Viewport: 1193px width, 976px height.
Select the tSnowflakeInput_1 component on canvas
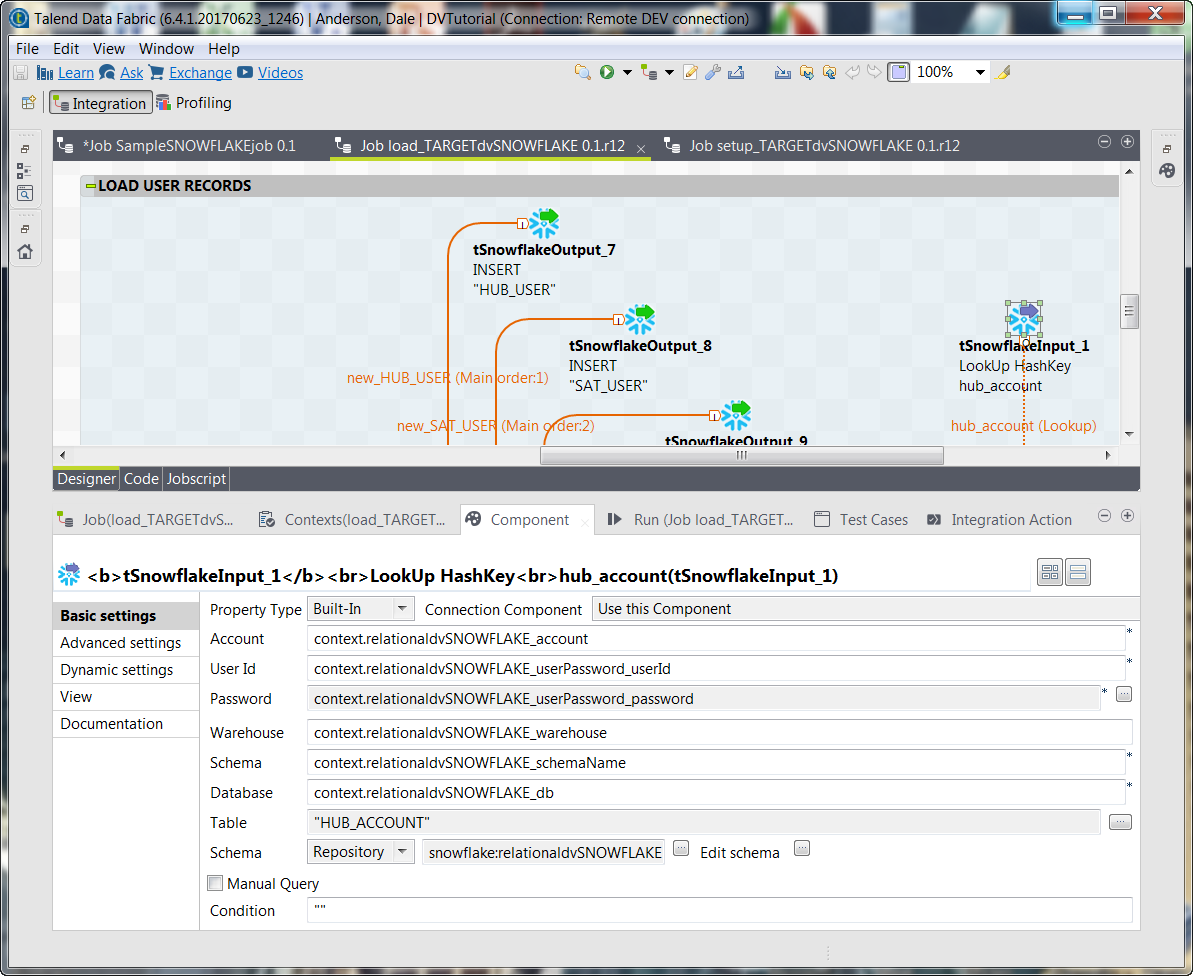pos(1023,319)
